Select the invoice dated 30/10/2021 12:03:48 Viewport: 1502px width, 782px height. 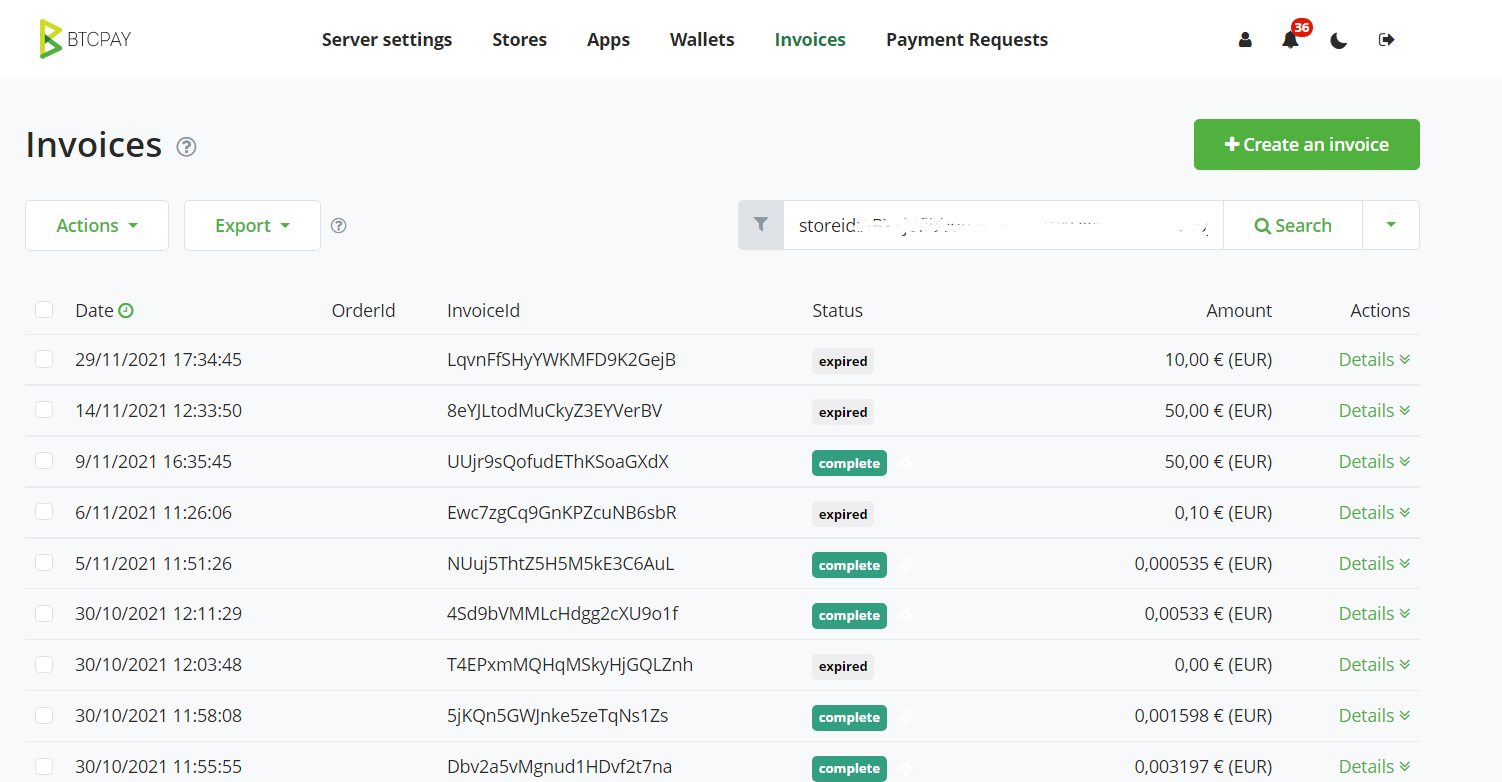click(x=44, y=664)
